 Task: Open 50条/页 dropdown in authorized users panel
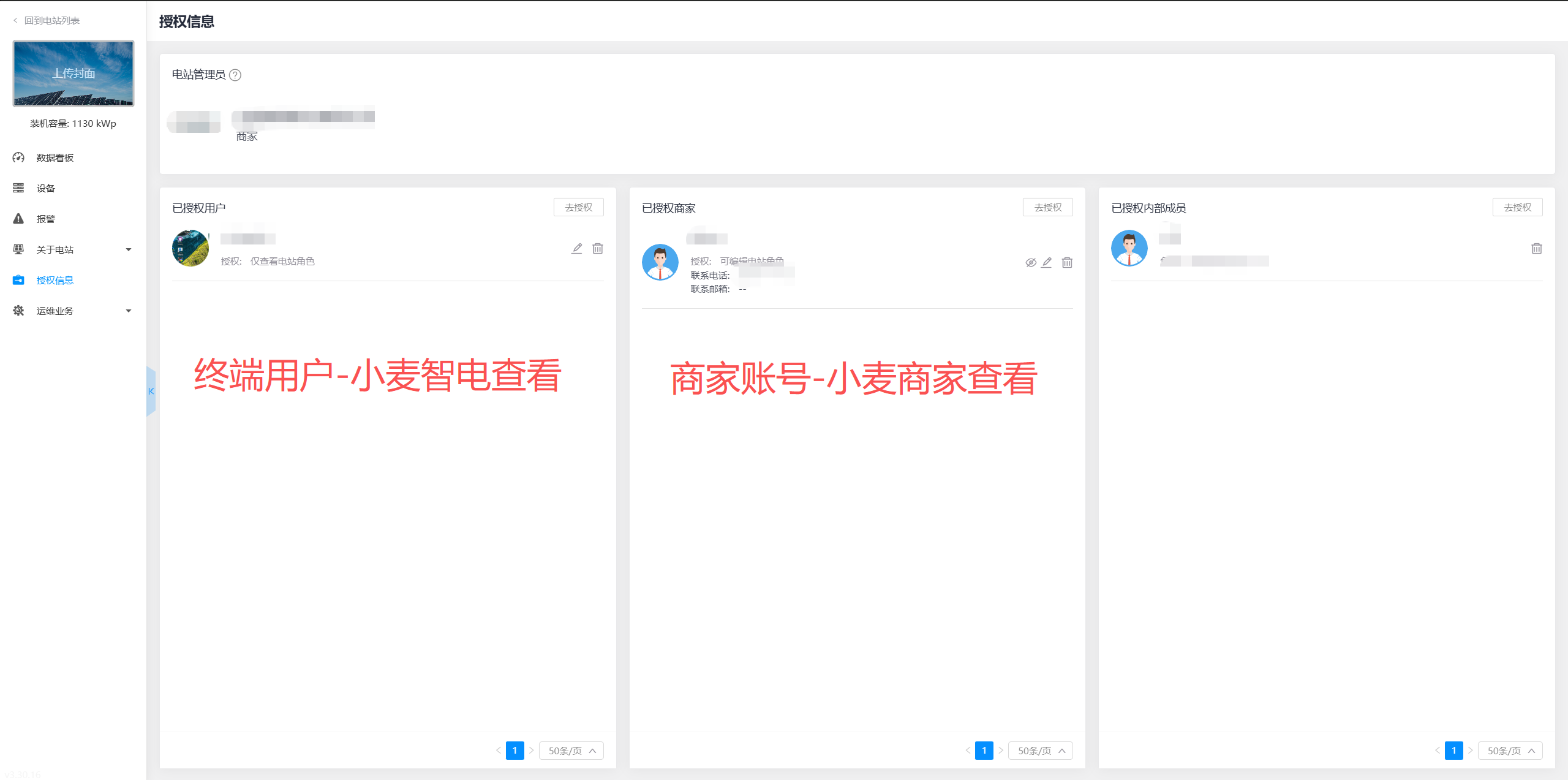coord(571,751)
